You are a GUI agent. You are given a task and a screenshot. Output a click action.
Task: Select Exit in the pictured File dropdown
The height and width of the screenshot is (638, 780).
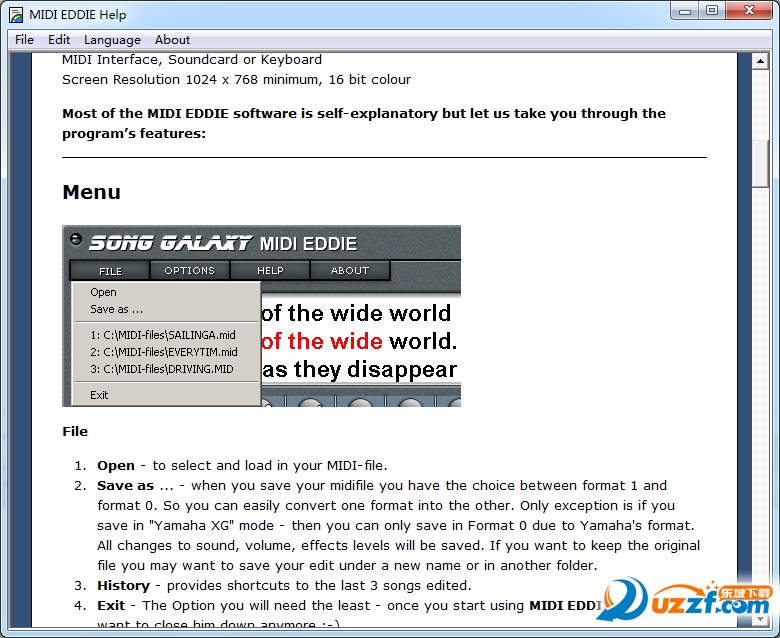coord(99,395)
